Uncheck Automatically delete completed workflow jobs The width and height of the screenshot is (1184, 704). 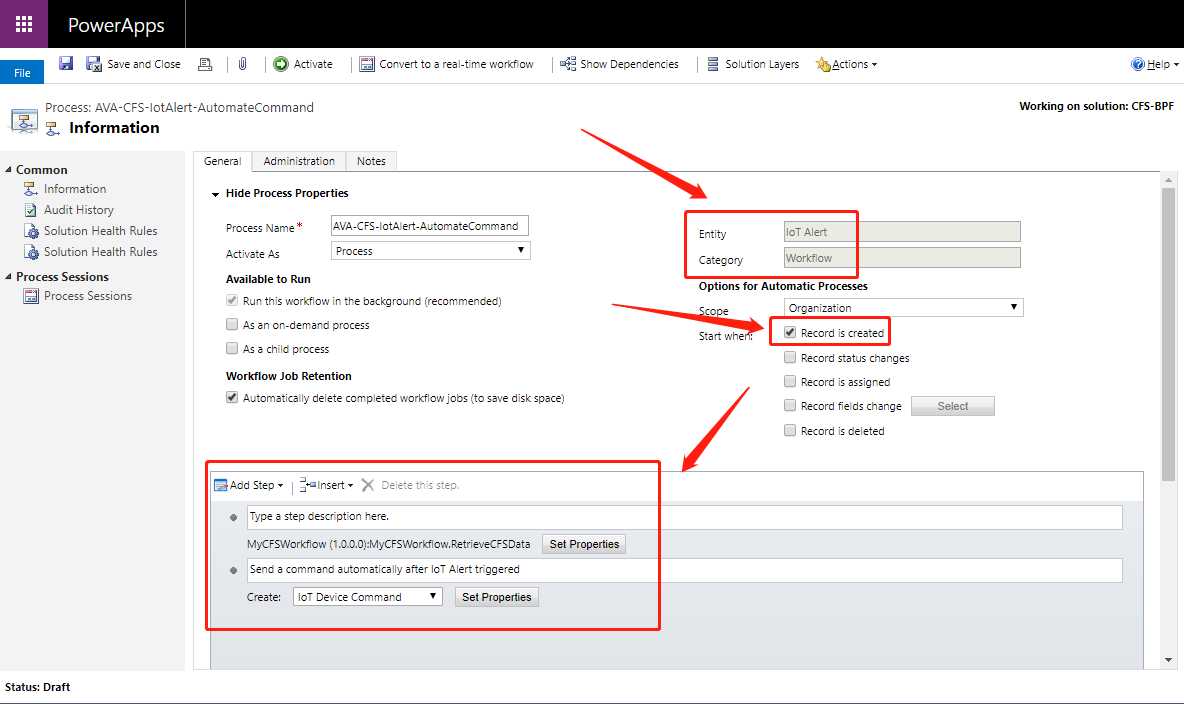(x=232, y=397)
